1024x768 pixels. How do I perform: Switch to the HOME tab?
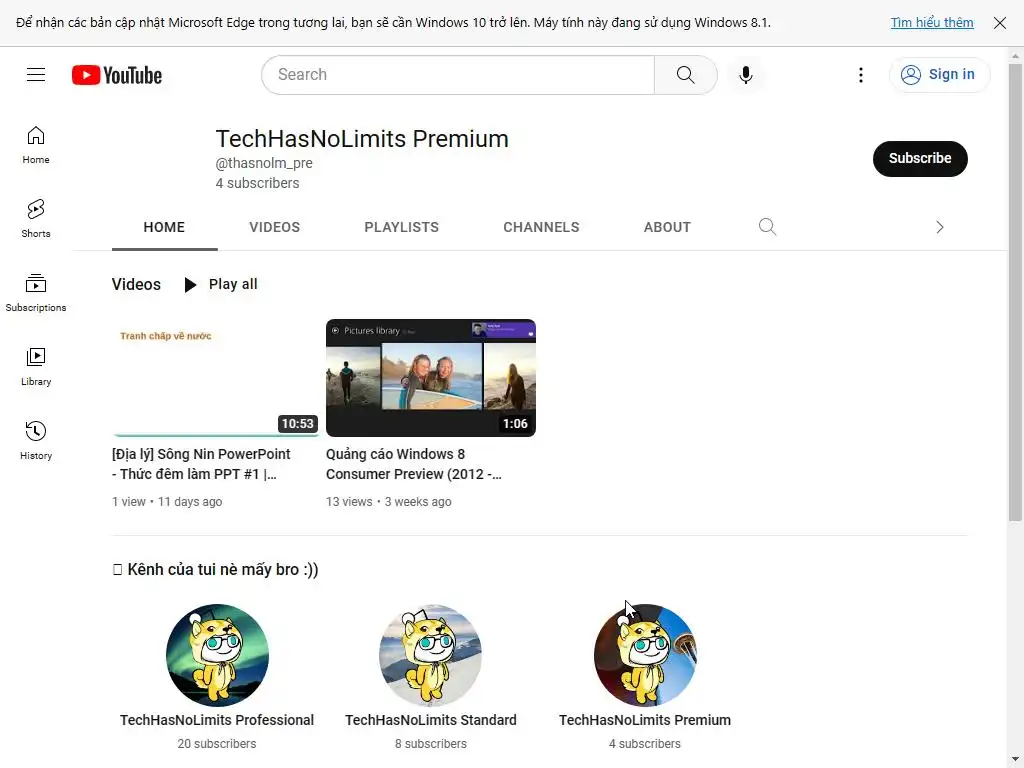click(164, 227)
